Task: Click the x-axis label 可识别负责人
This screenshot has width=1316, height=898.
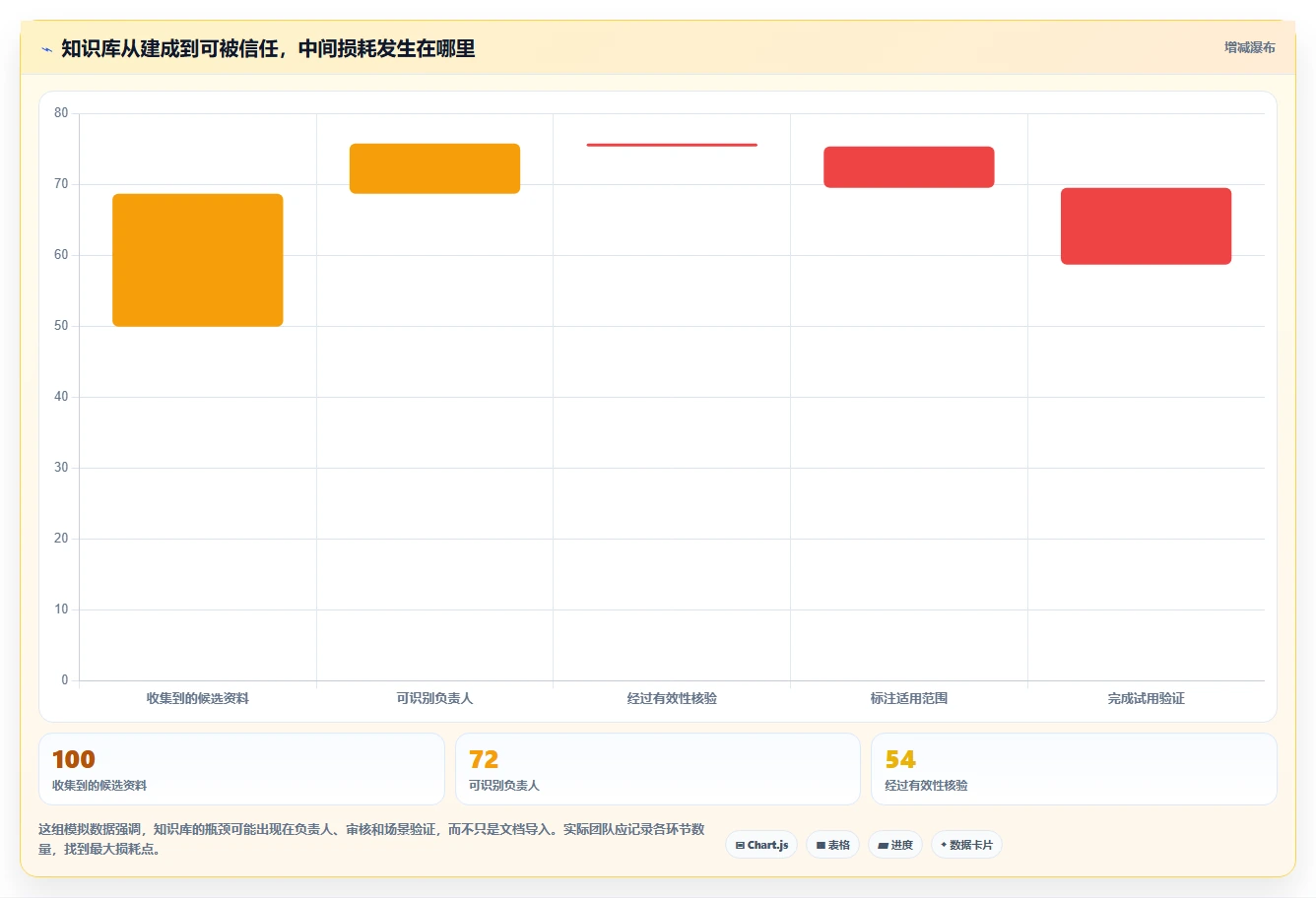Action: (434, 698)
